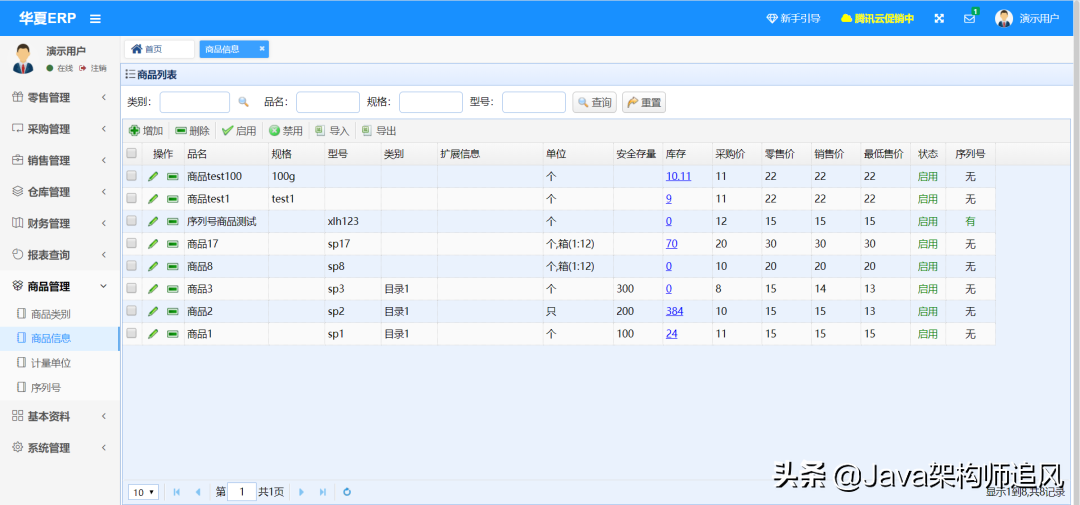Expand the 零售管理 sidebar menu
Image resolution: width=1080 pixels, height=505 pixels.
pyautogui.click(x=60, y=98)
